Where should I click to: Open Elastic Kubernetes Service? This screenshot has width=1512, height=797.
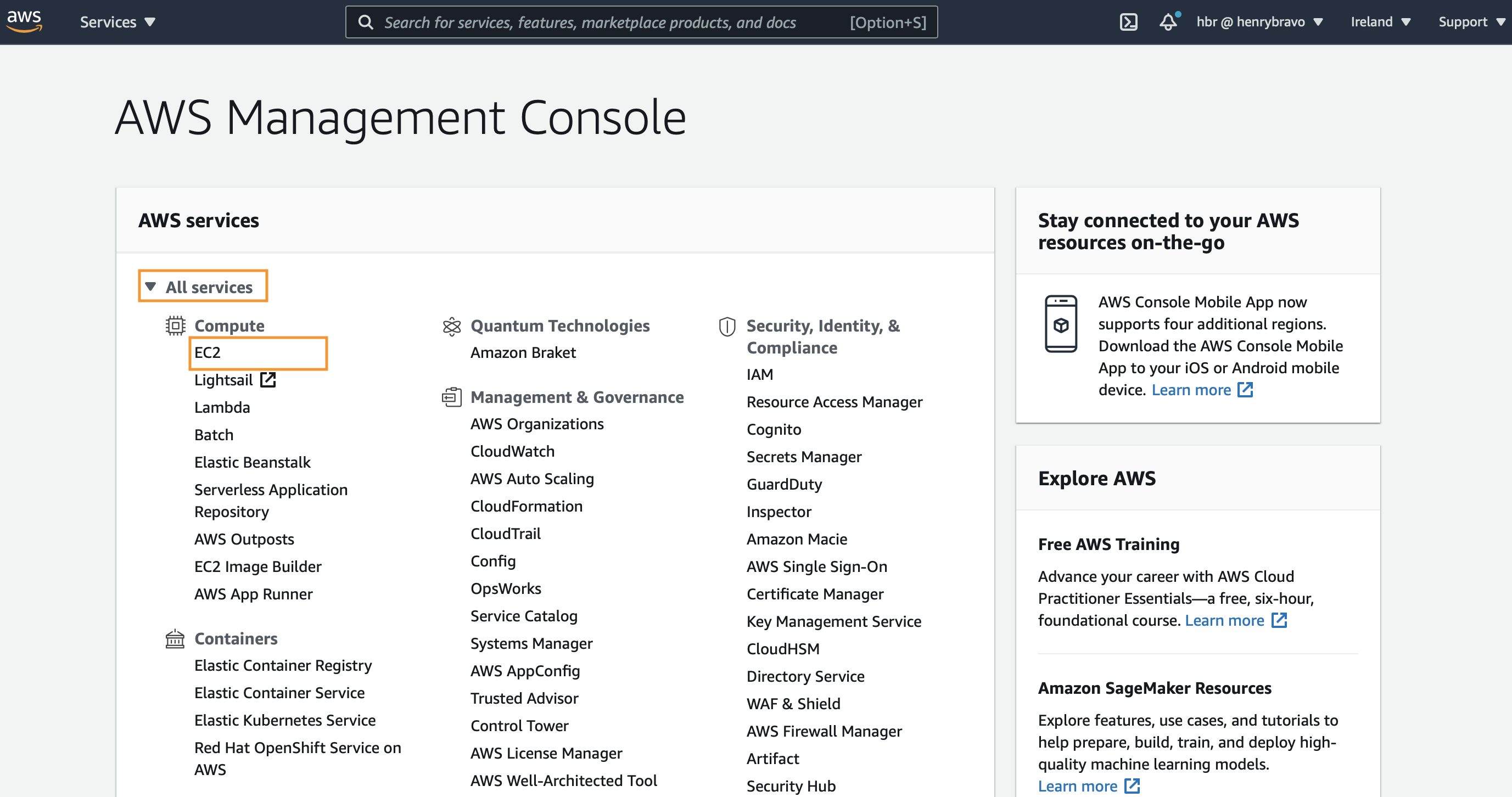pyautogui.click(x=285, y=721)
